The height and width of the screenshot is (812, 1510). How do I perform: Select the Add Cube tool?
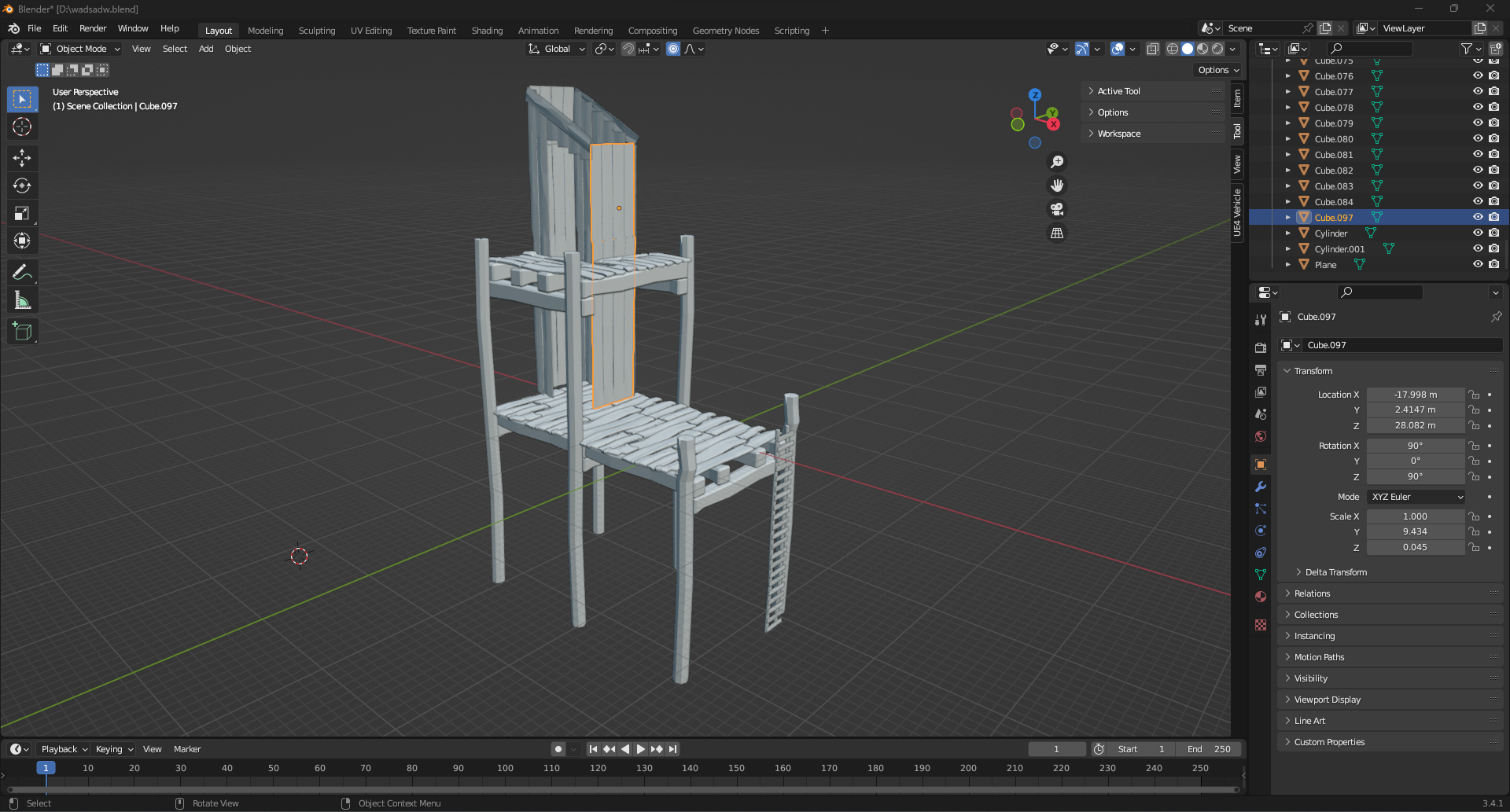pos(22,332)
